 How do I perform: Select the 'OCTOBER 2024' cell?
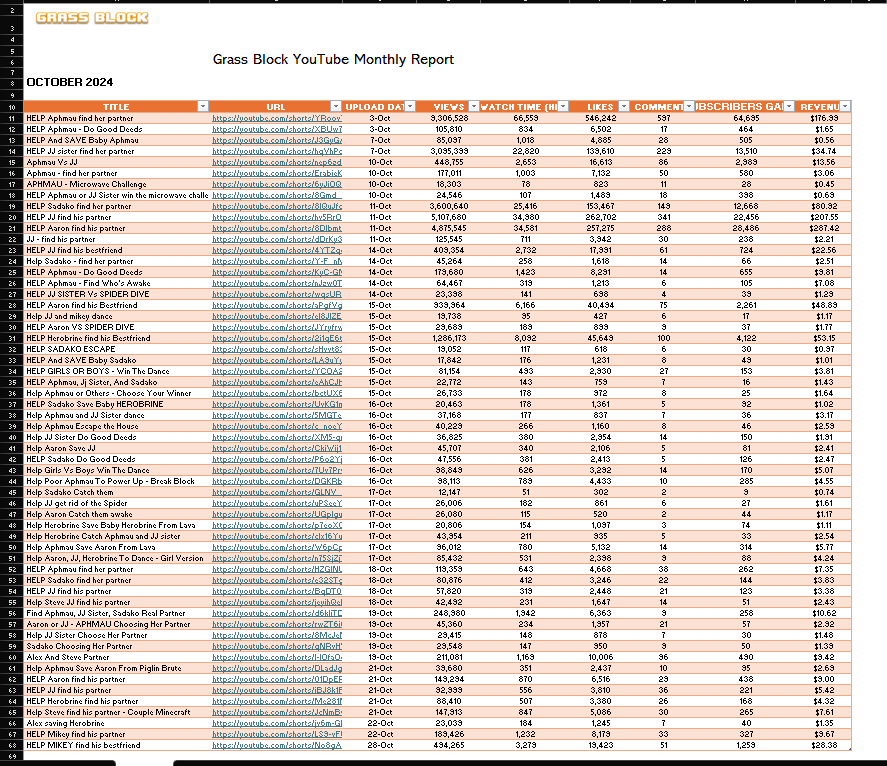[x=70, y=82]
